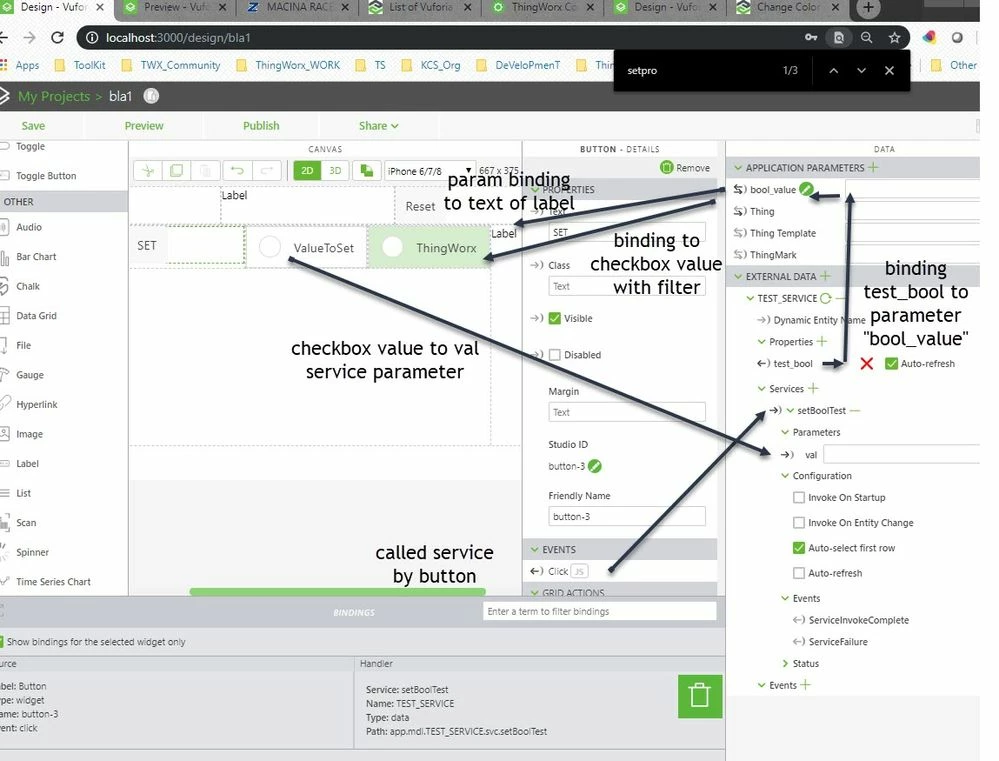This screenshot has width=999, height=761.
Task: Click the Margin text field
Action: pos(627,412)
